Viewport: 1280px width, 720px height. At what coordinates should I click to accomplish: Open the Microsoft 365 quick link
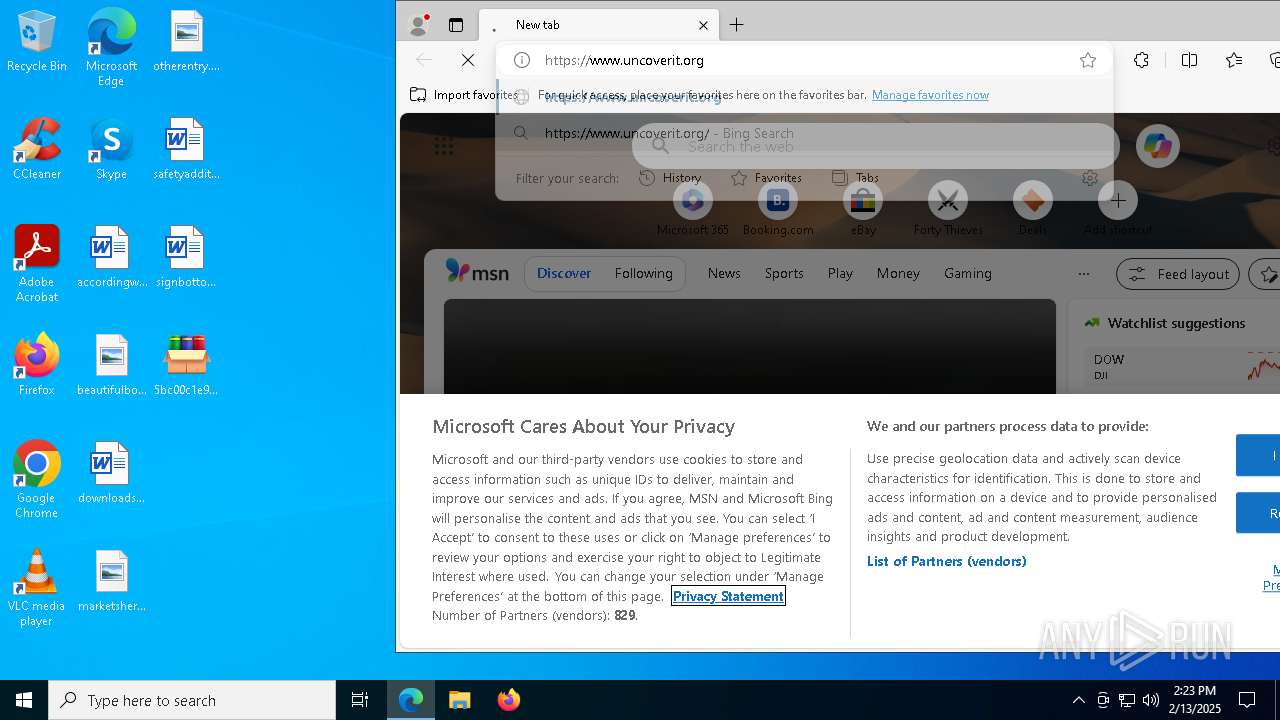pyautogui.click(x=692, y=209)
